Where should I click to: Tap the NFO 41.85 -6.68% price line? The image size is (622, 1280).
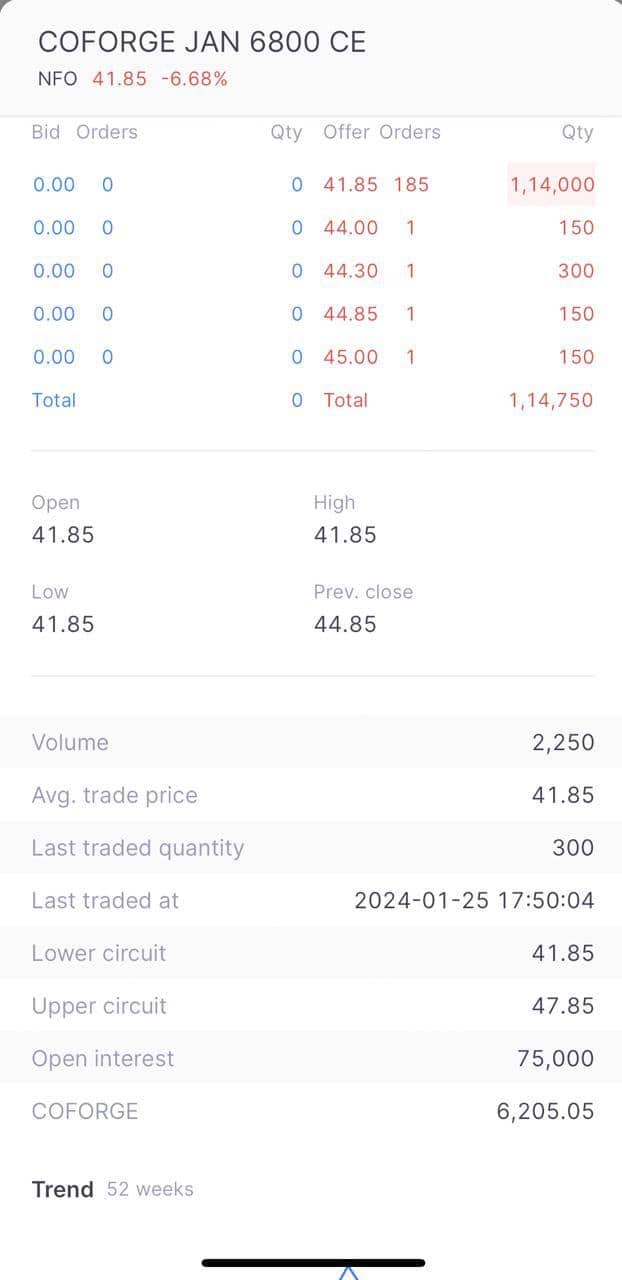pyautogui.click(x=132, y=79)
